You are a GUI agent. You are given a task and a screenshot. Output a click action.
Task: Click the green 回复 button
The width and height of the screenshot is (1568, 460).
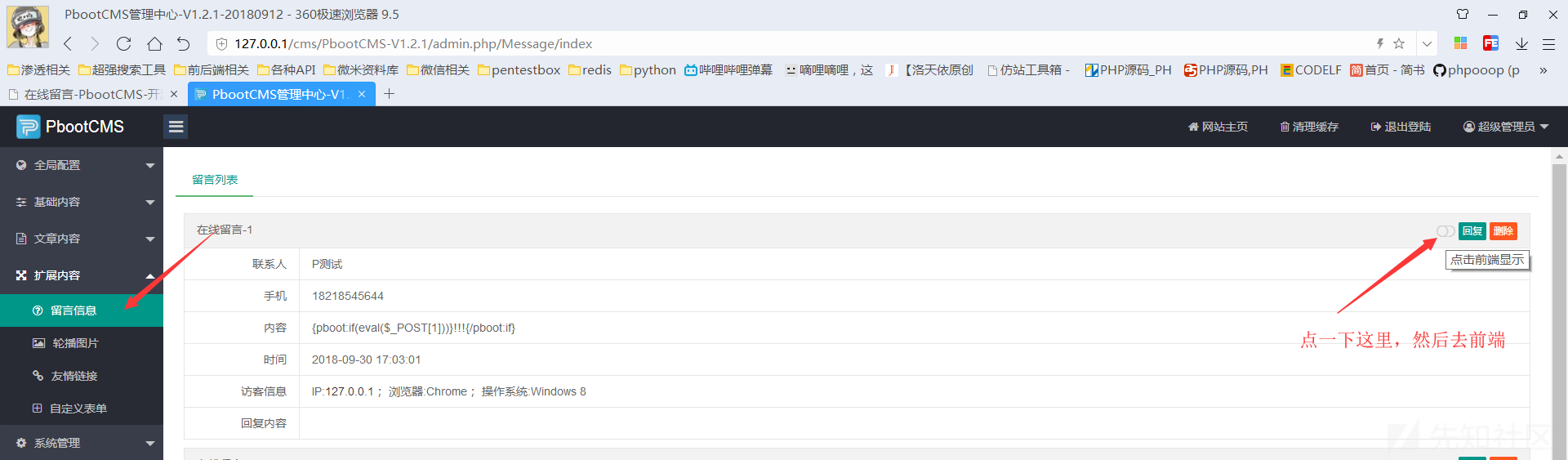[x=1472, y=231]
